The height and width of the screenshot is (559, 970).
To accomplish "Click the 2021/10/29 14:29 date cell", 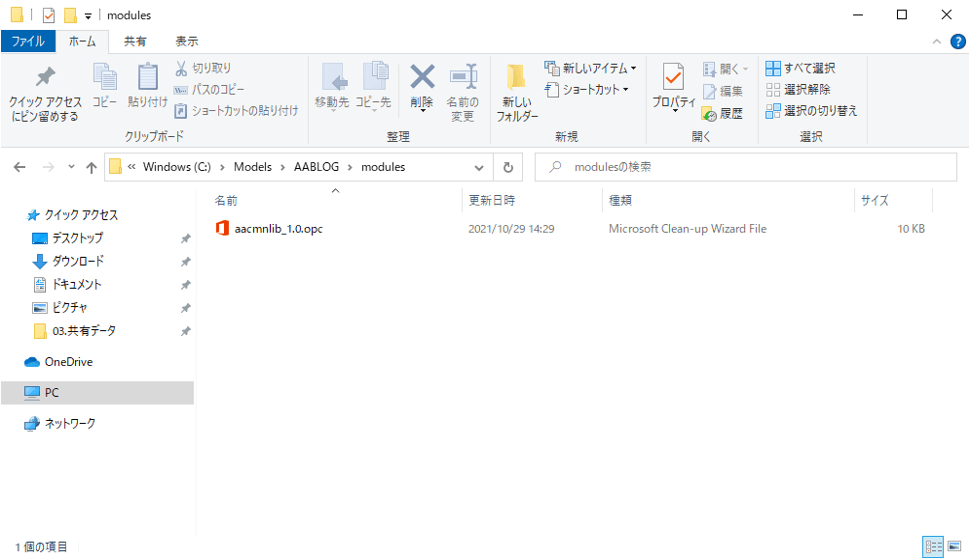I will pyautogui.click(x=511, y=229).
